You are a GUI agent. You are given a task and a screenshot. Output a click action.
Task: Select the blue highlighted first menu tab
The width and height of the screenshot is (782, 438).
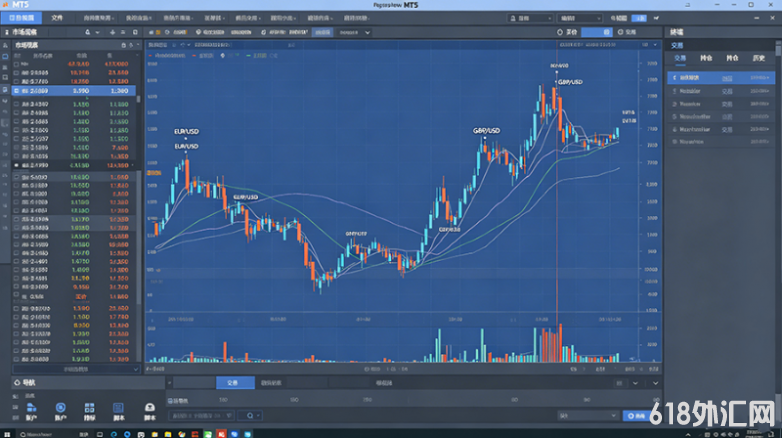point(21,18)
